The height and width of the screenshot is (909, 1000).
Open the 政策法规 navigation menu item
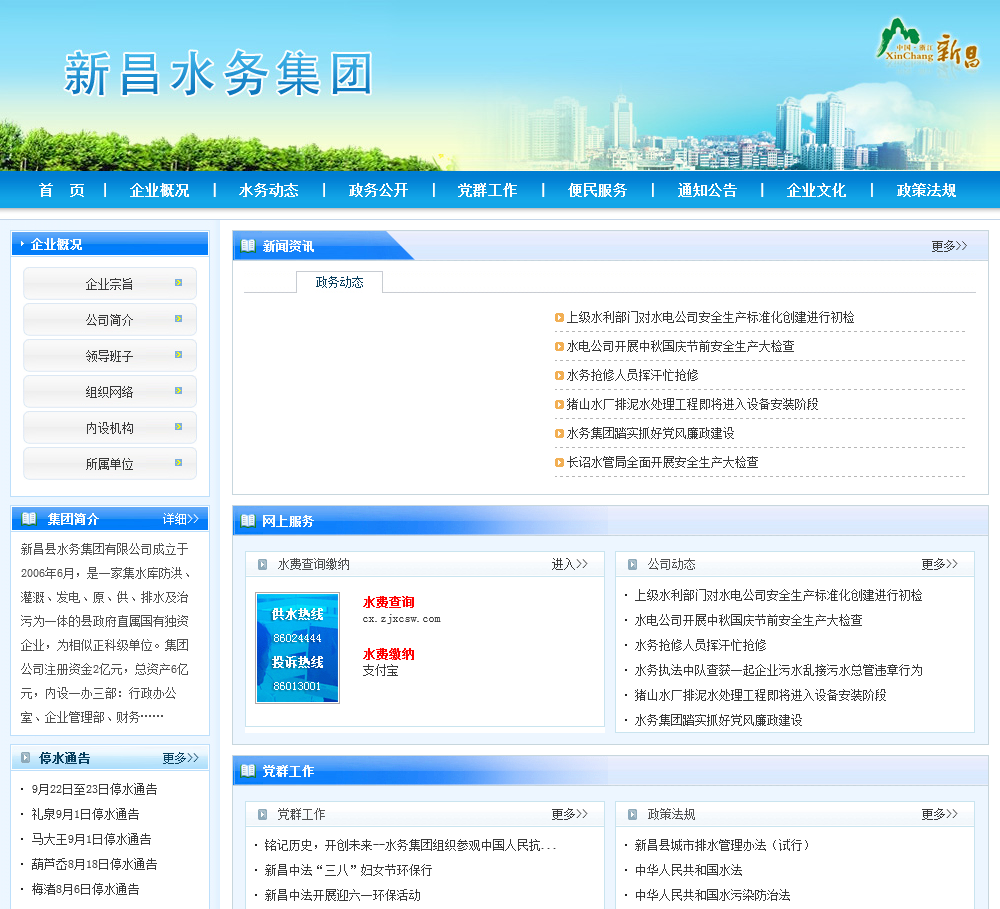click(926, 190)
